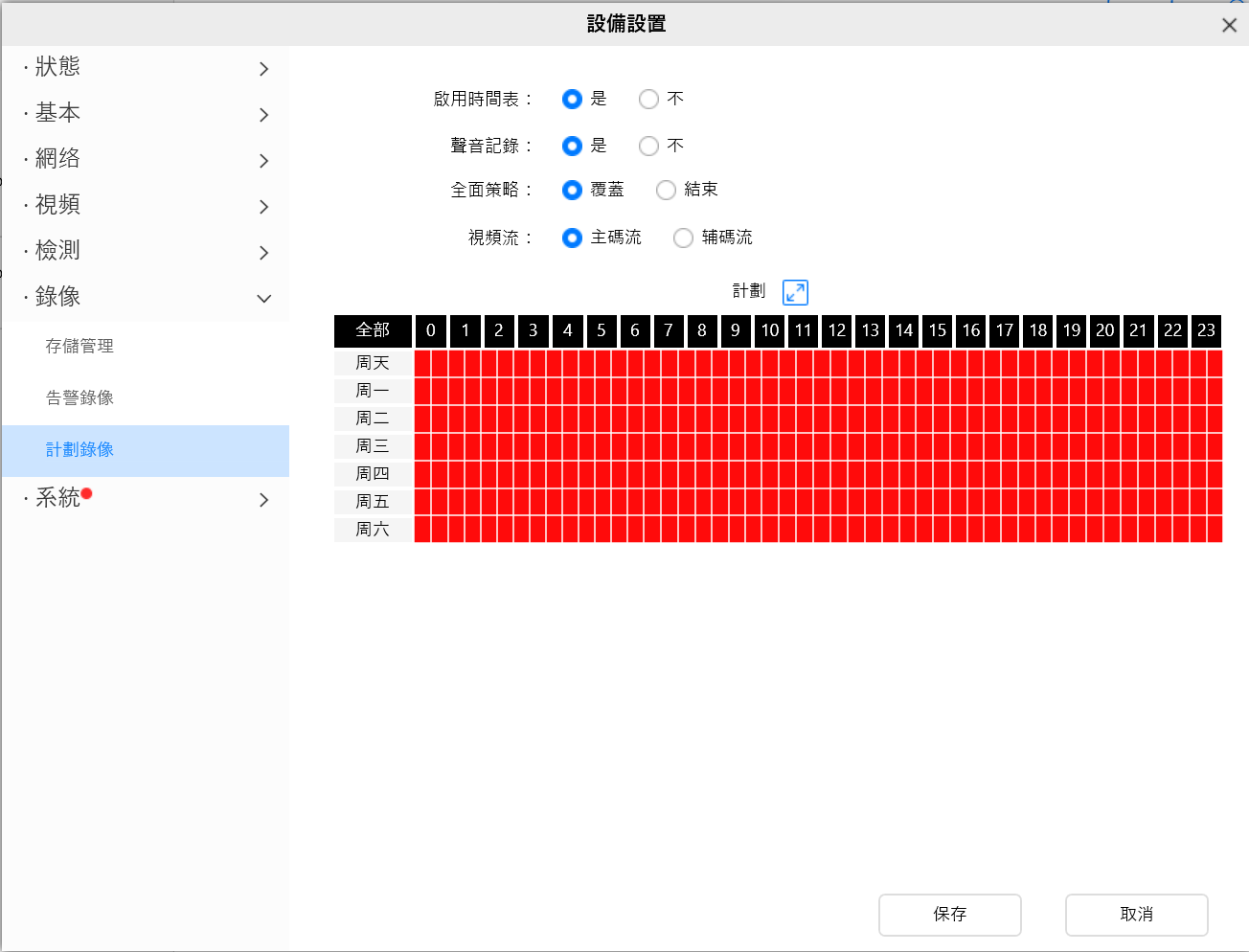Viewport: 1249px width, 952px height.
Task: Select the 周五 row label
Action: pyautogui.click(x=373, y=502)
